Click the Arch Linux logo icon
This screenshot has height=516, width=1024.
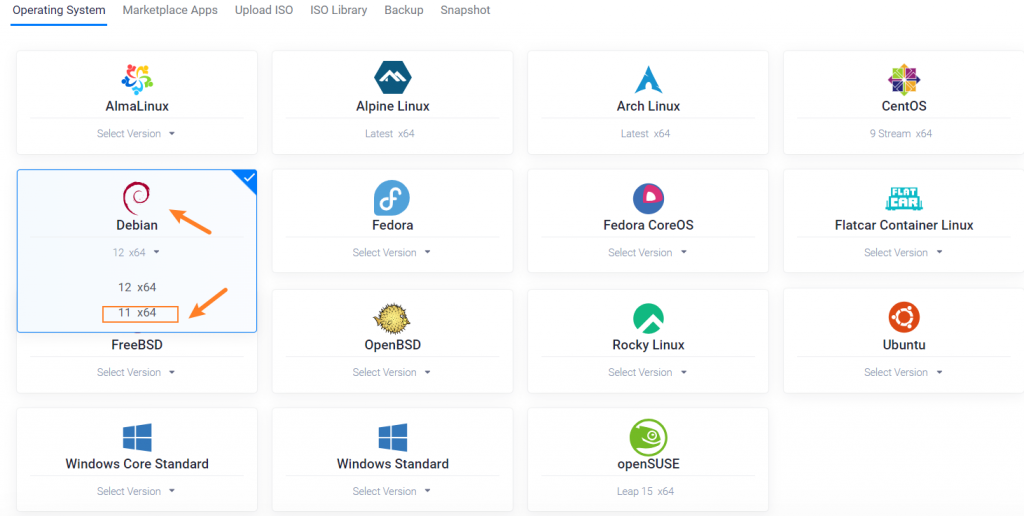(x=648, y=79)
